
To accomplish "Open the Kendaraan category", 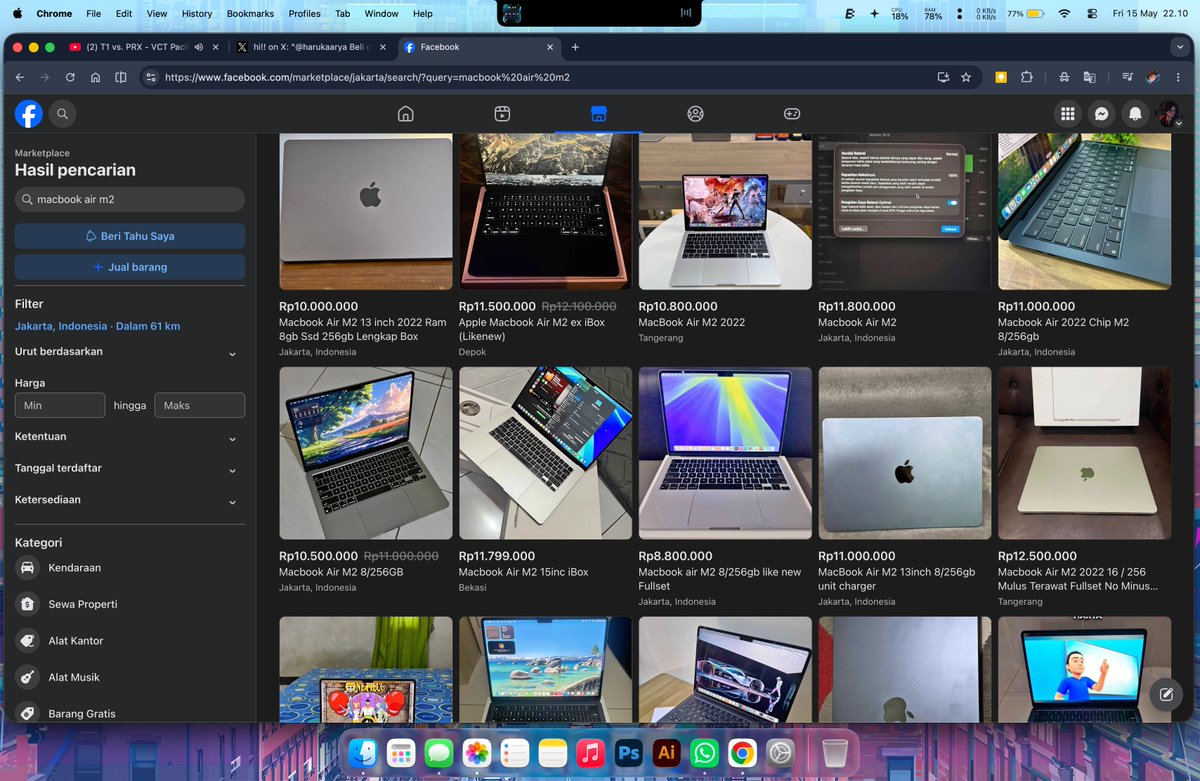I will pos(130,568).
